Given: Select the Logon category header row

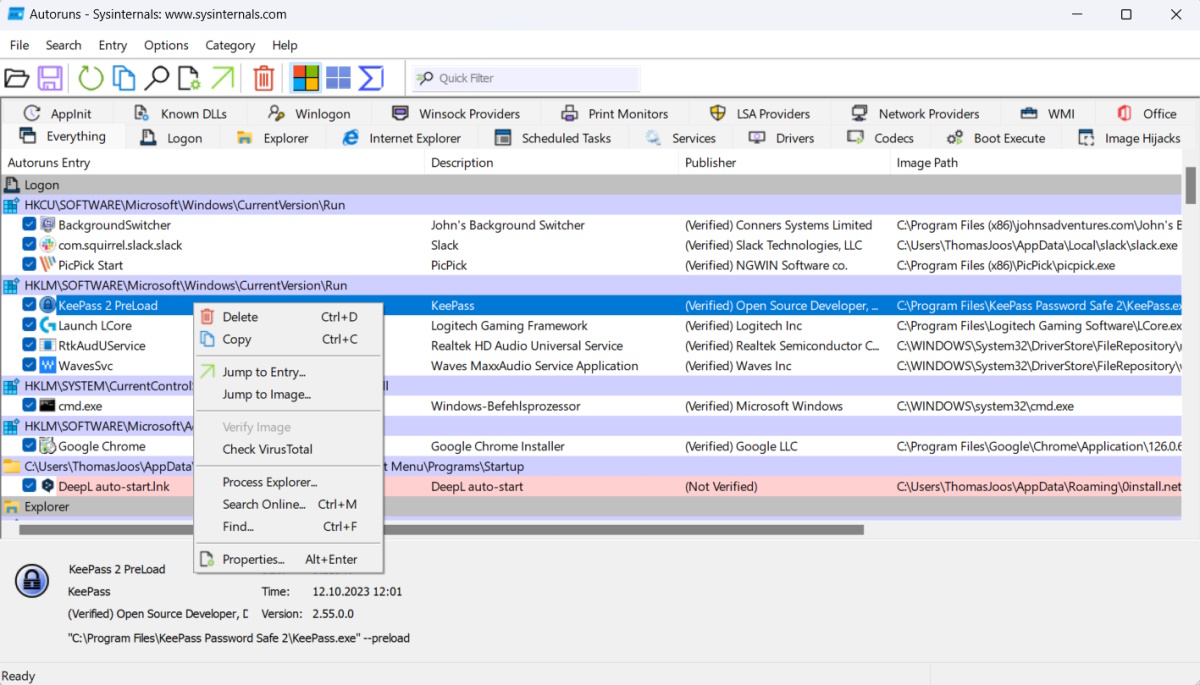Looking at the screenshot, I should [592, 185].
